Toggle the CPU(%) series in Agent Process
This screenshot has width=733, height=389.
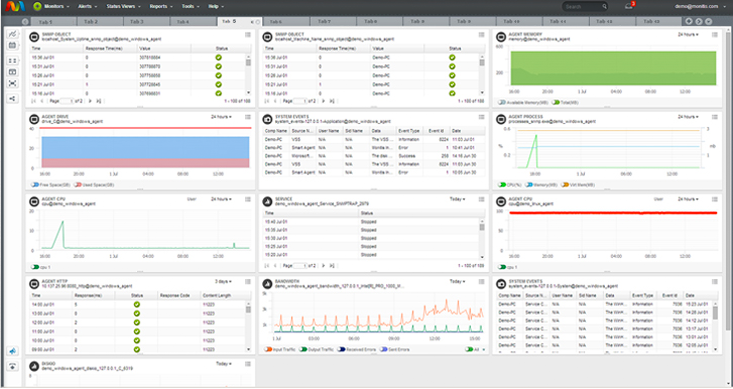pos(502,185)
